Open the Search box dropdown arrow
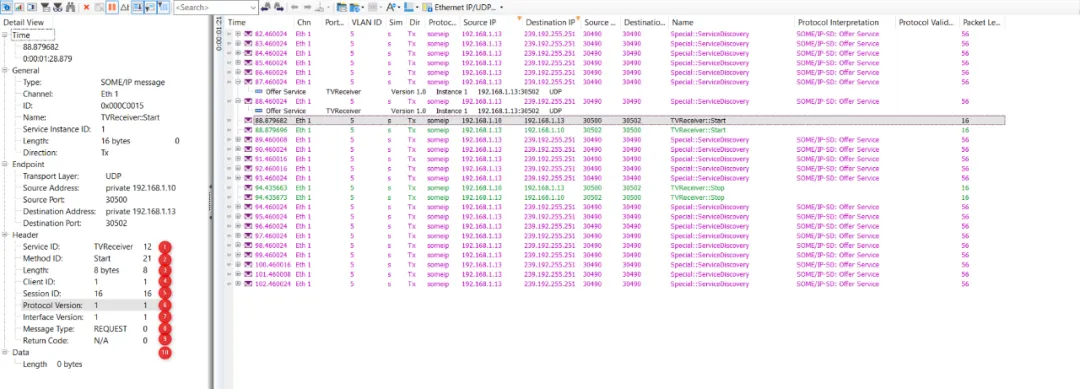The image size is (1080, 389). [253, 7]
